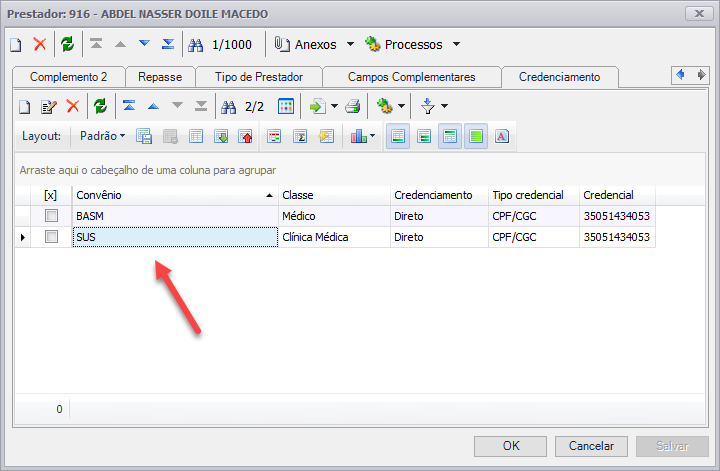Create a new Prestador record
The height and width of the screenshot is (471, 720).
16,45
